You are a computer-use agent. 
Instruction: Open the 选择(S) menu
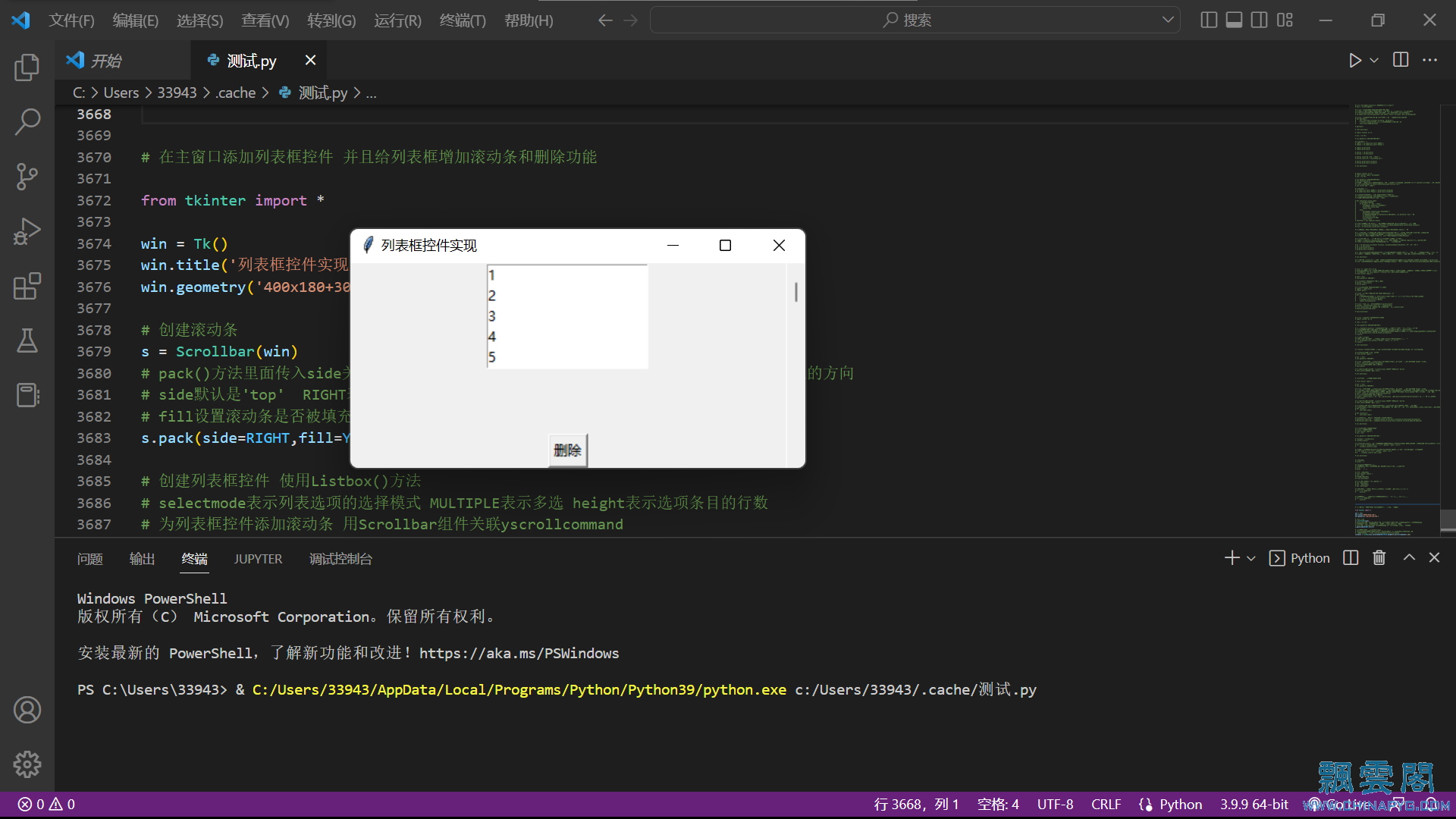coord(200,20)
